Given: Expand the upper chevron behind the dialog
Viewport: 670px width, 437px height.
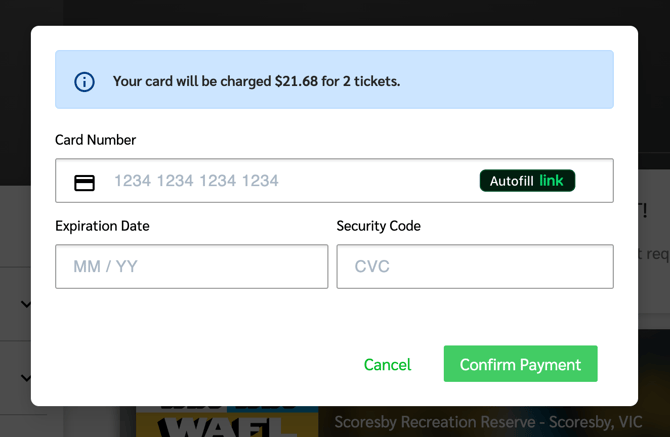Looking at the screenshot, I should (x=26, y=304).
